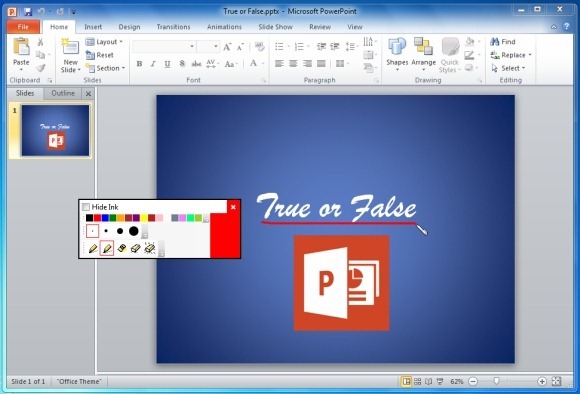Image resolution: width=580 pixels, height=394 pixels.
Task: Click the Decrease List Level icon
Action: (321, 46)
